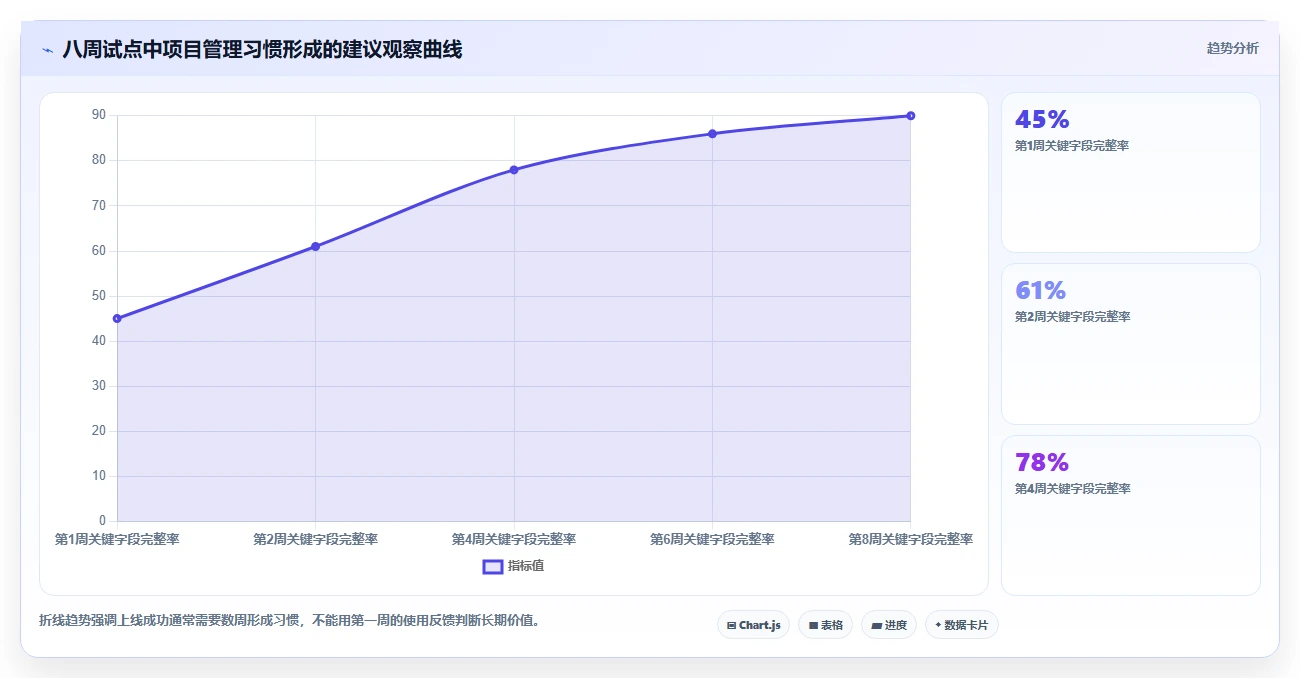Click the Chart.js tag
The image size is (1300, 678).
pyautogui.click(x=753, y=625)
